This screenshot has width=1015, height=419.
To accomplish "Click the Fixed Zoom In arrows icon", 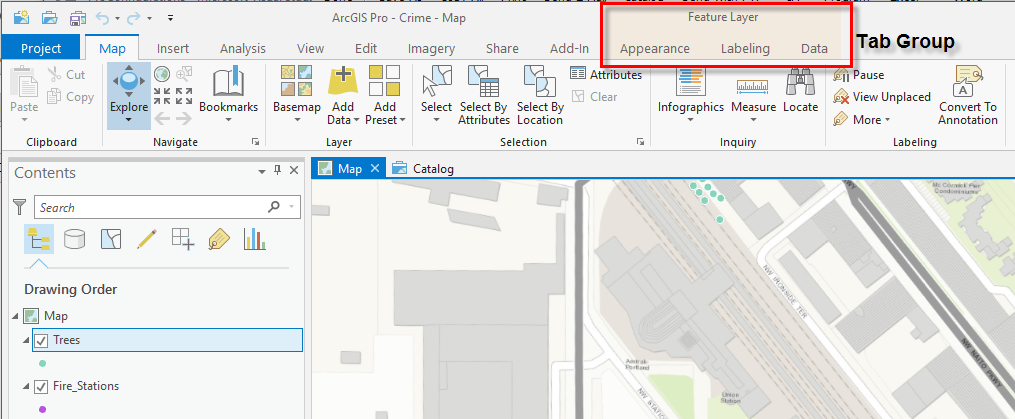I will click(162, 96).
